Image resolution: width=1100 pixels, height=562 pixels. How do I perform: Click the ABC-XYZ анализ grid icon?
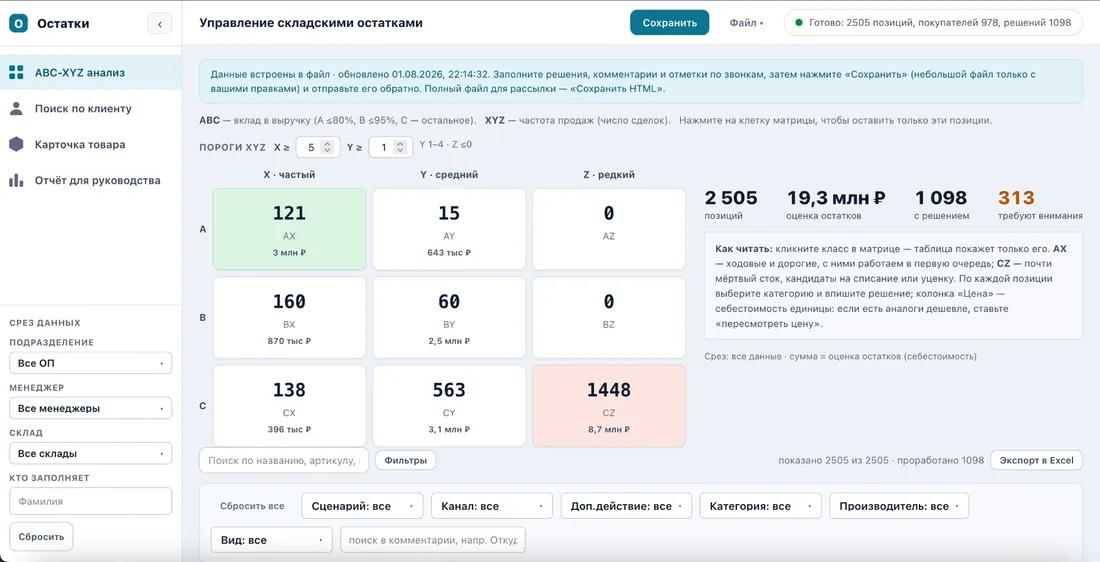point(16,72)
